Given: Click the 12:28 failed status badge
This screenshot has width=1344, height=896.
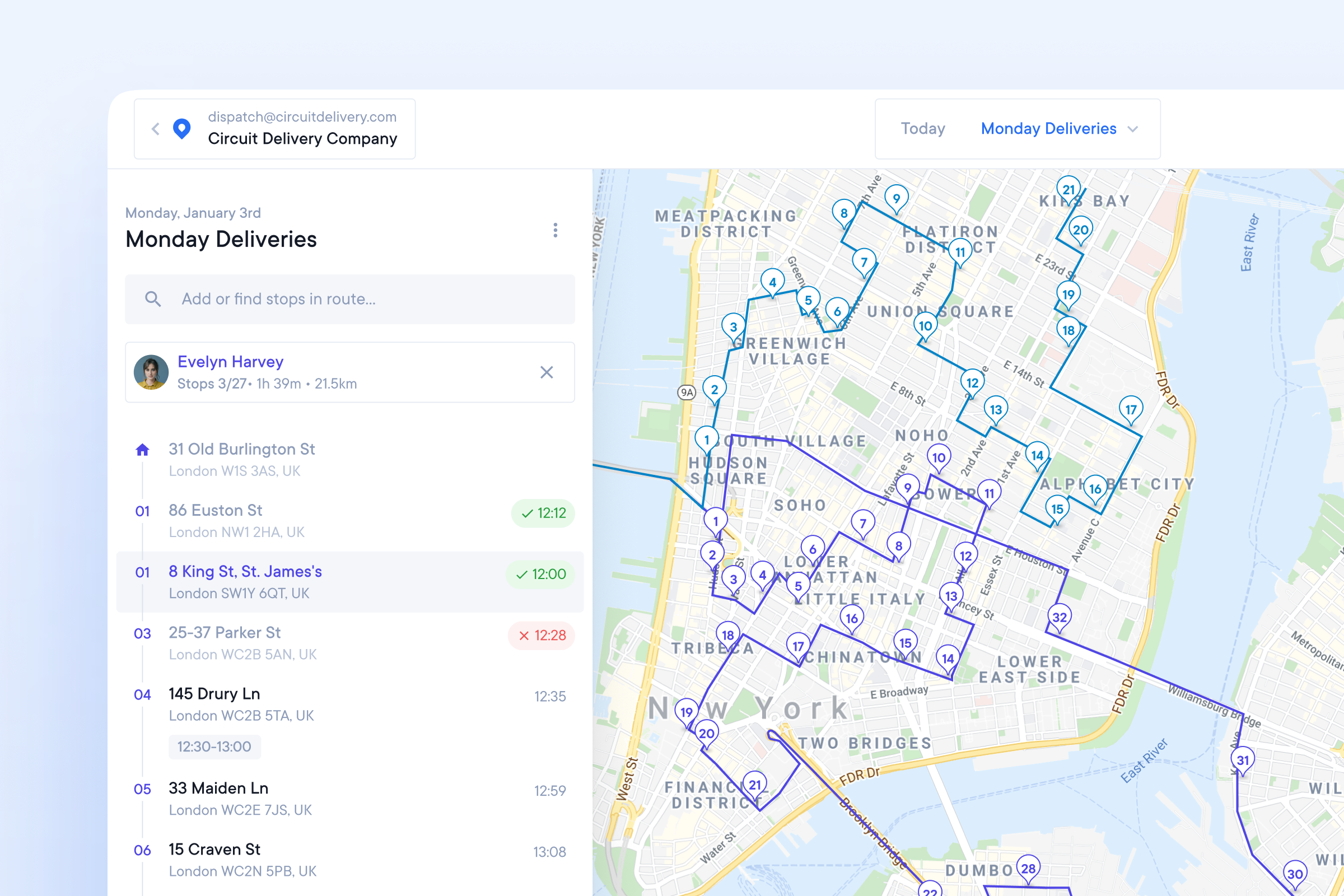Looking at the screenshot, I should (x=541, y=636).
